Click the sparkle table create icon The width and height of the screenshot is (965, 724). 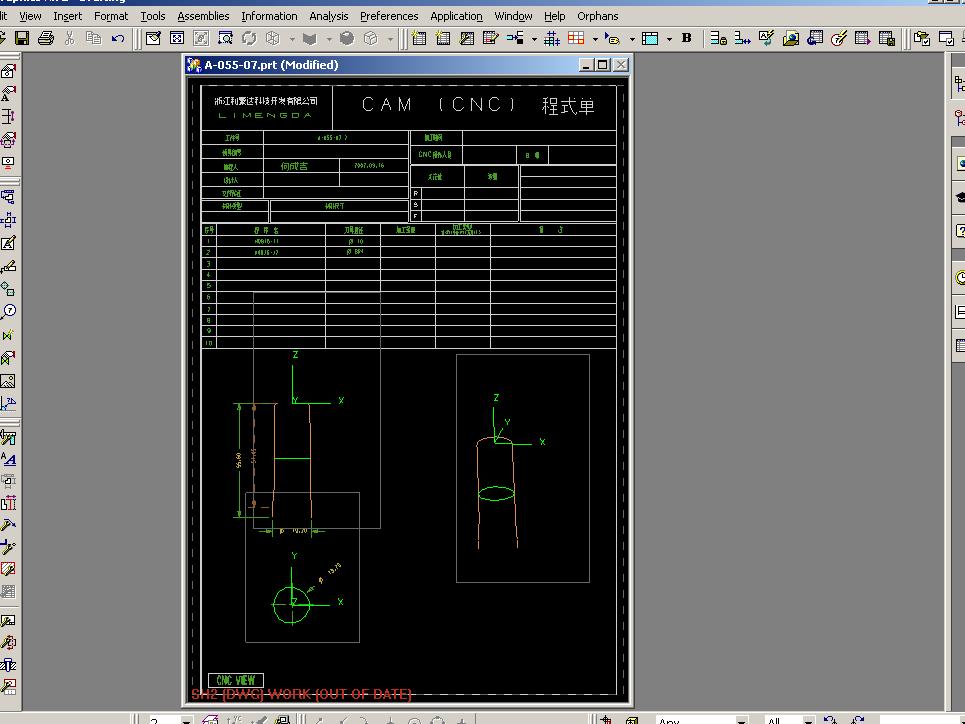point(419,39)
